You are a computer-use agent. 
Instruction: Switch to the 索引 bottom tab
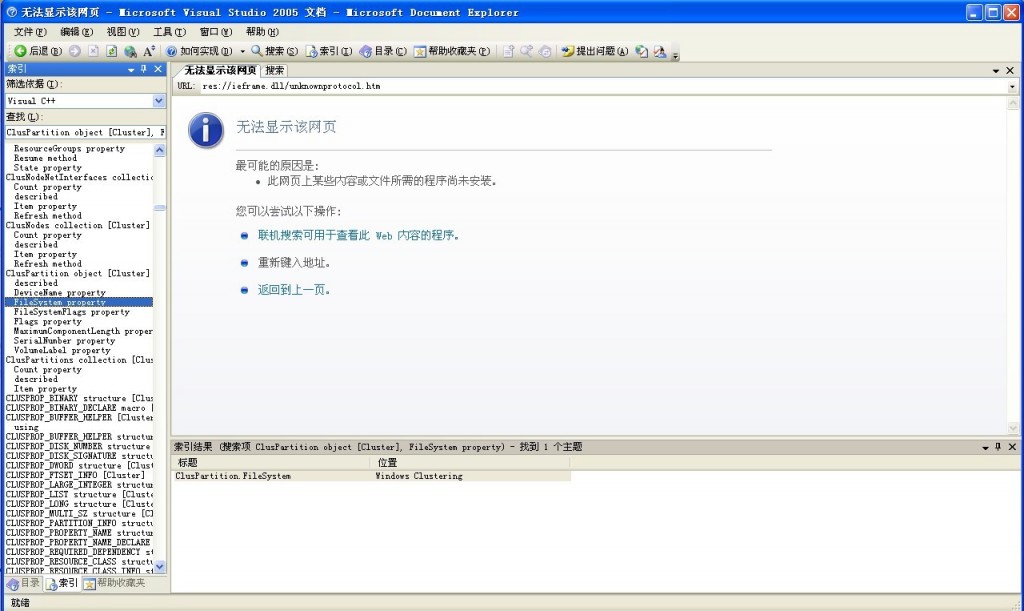click(62, 583)
